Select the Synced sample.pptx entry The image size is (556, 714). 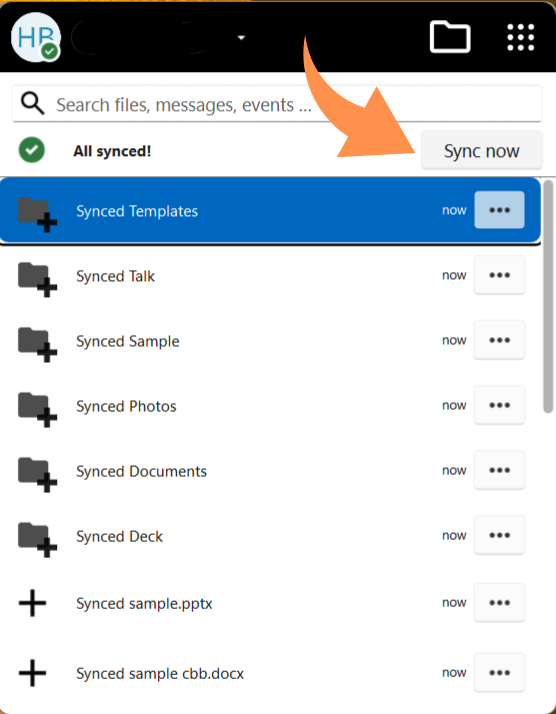pos(270,603)
